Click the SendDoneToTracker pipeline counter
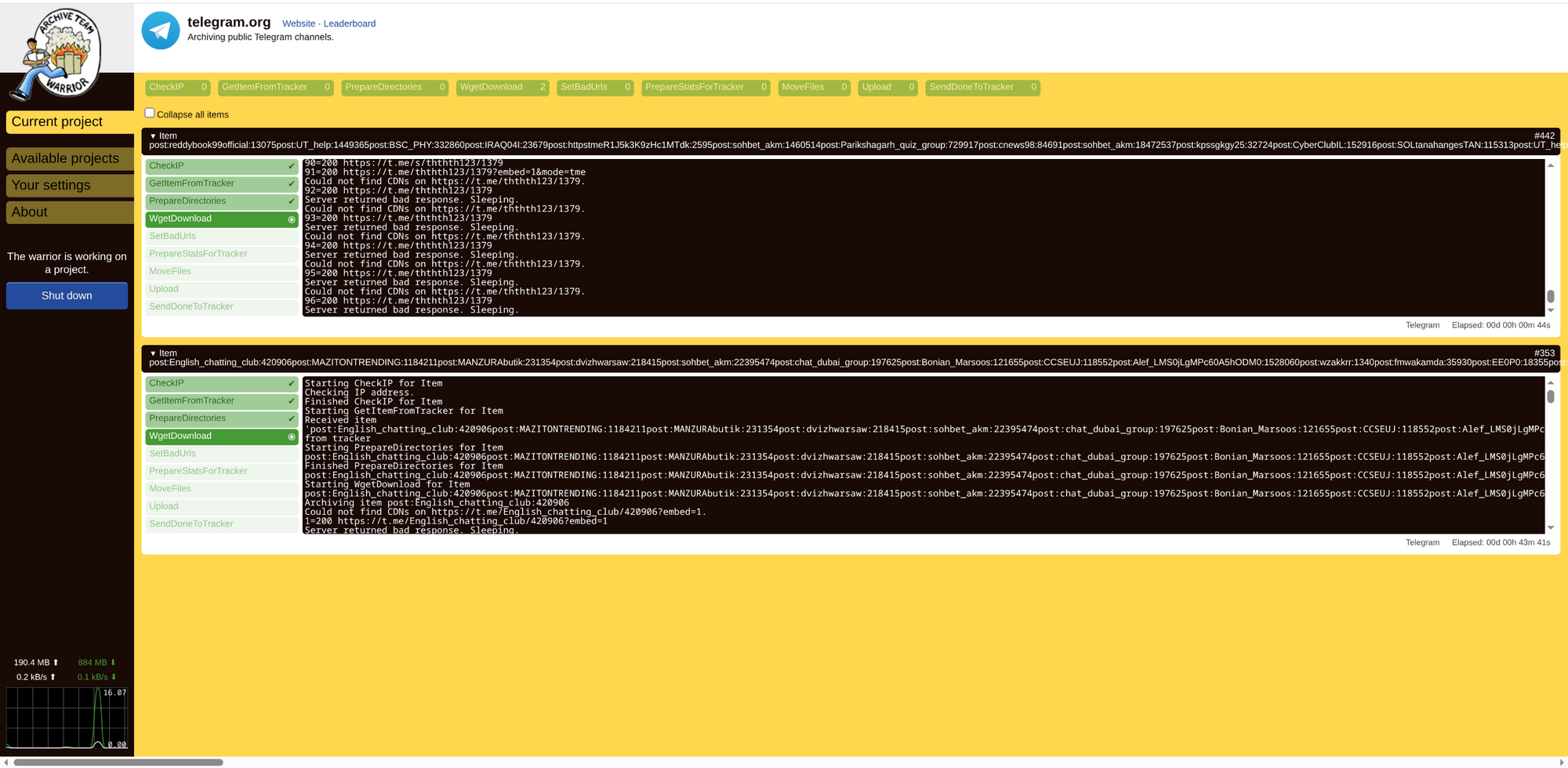 pos(983,88)
